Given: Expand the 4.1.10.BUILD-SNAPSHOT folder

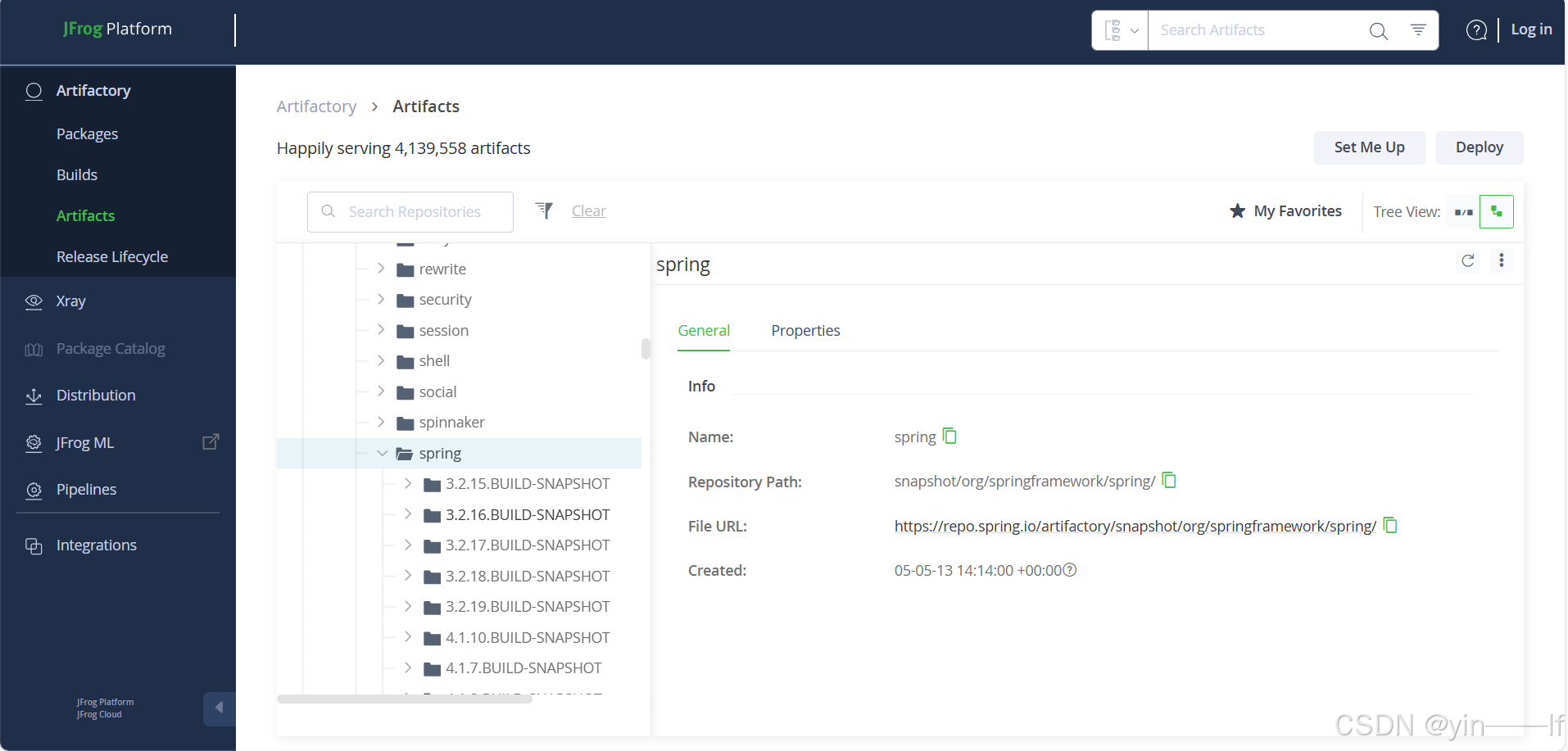Looking at the screenshot, I should [408, 636].
